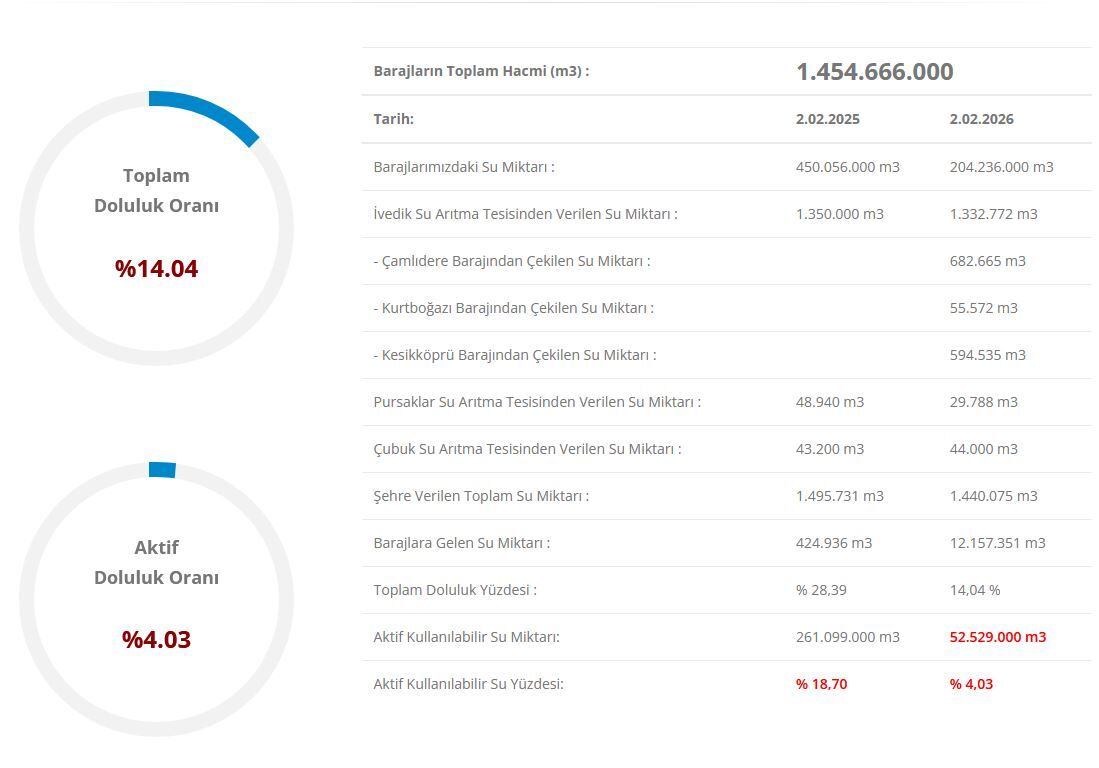
Task: Click the Kurtboğazı value 55.572 m3
Action: [983, 308]
